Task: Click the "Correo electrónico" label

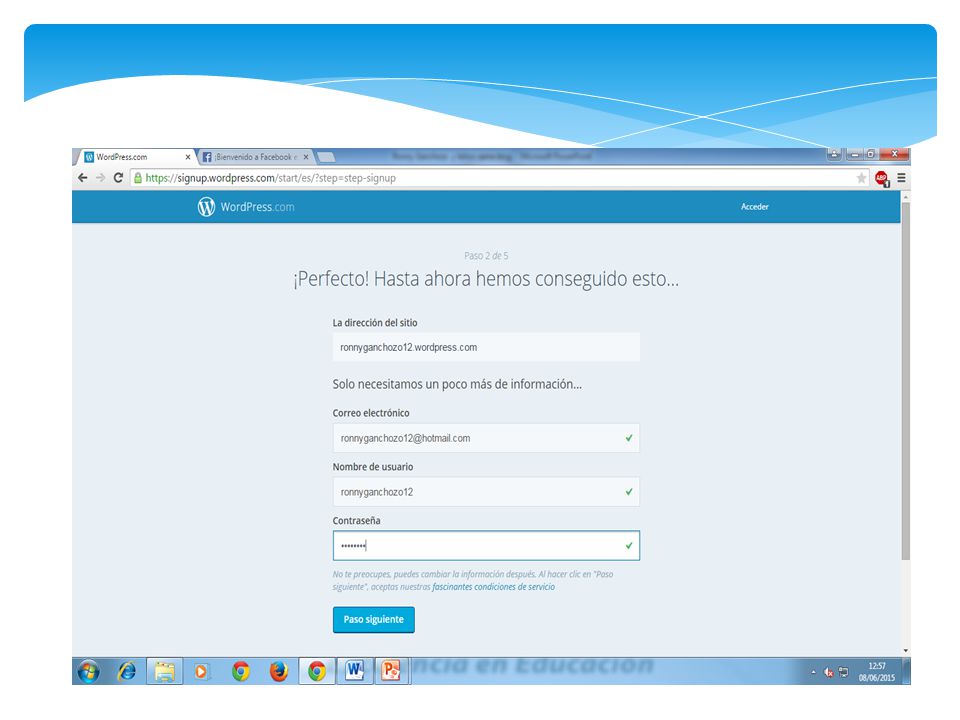Action: [371, 413]
